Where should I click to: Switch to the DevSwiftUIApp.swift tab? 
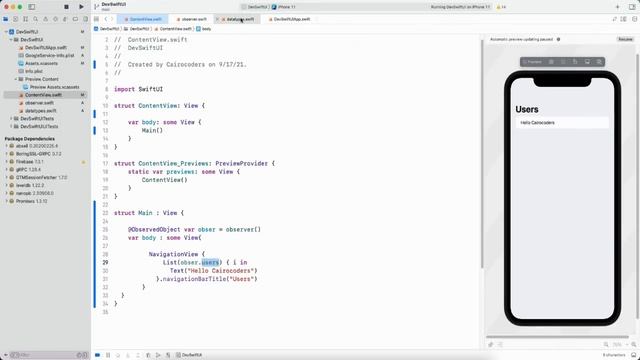click(289, 19)
